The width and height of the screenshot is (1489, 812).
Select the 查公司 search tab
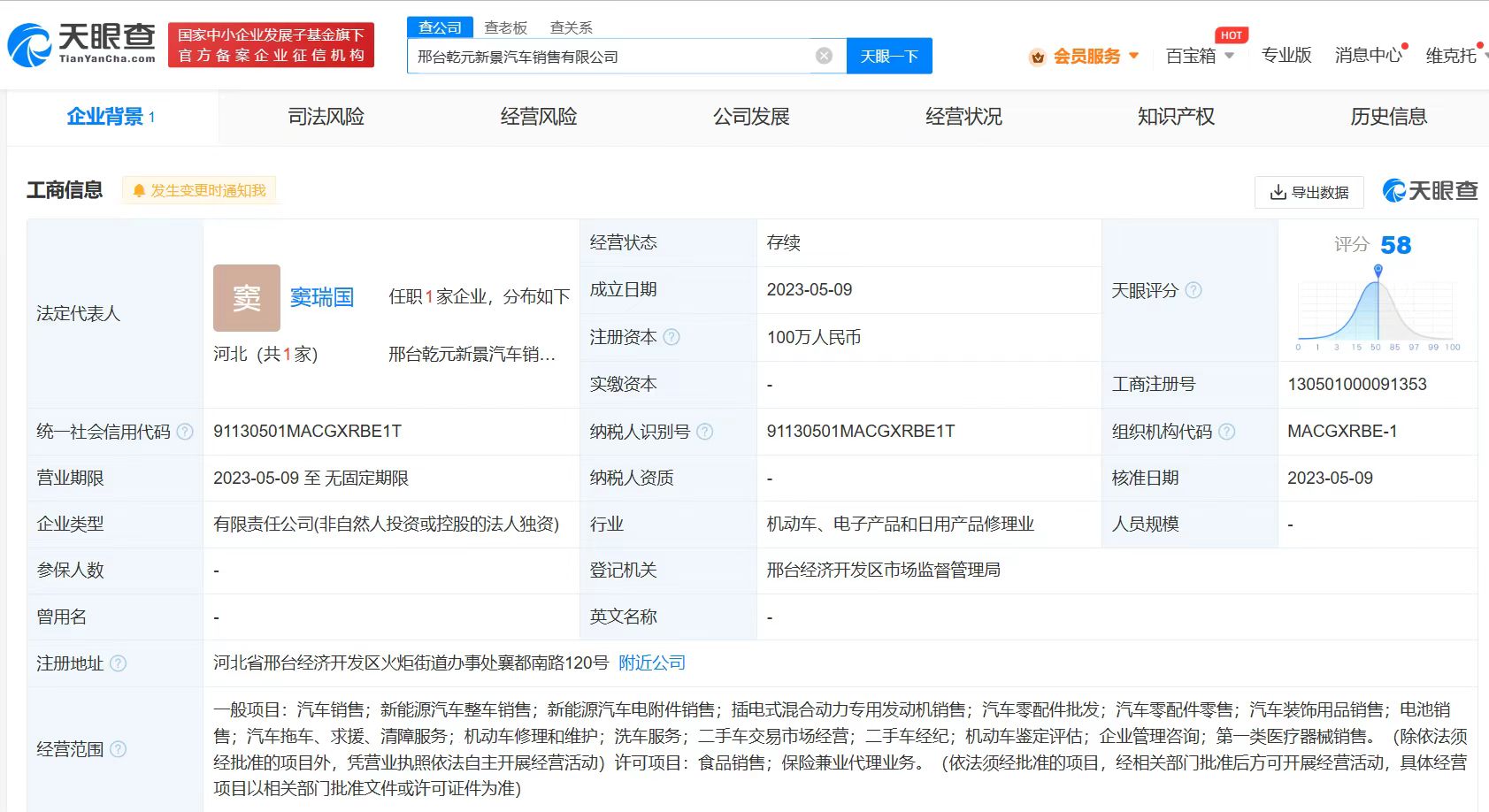pyautogui.click(x=440, y=27)
